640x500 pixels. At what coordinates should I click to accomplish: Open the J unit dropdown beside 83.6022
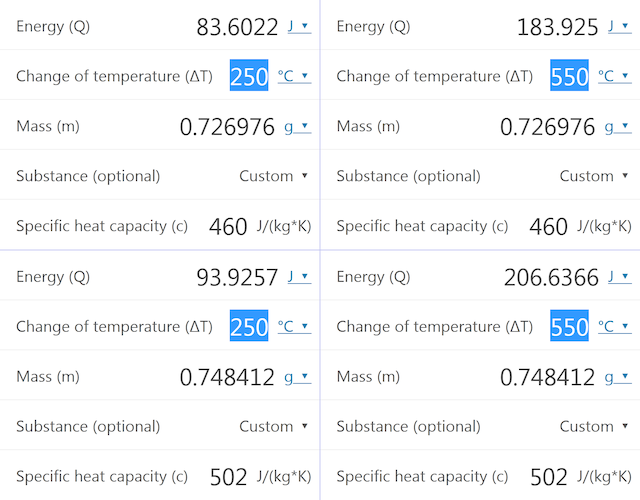pos(299,27)
